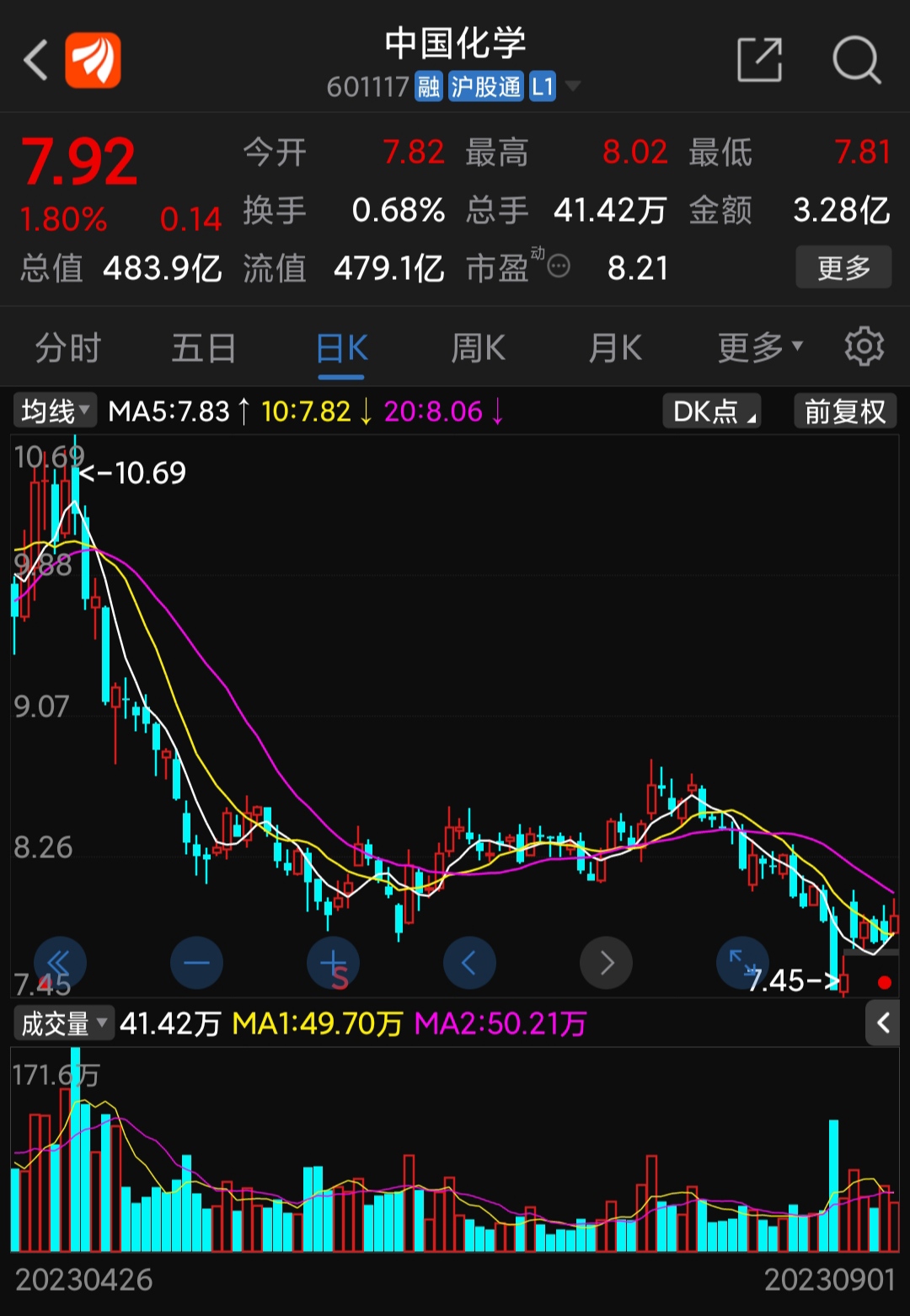Tap the 171.6万 volume axis label
Screen dimensions: 910x1316
coord(56,1075)
